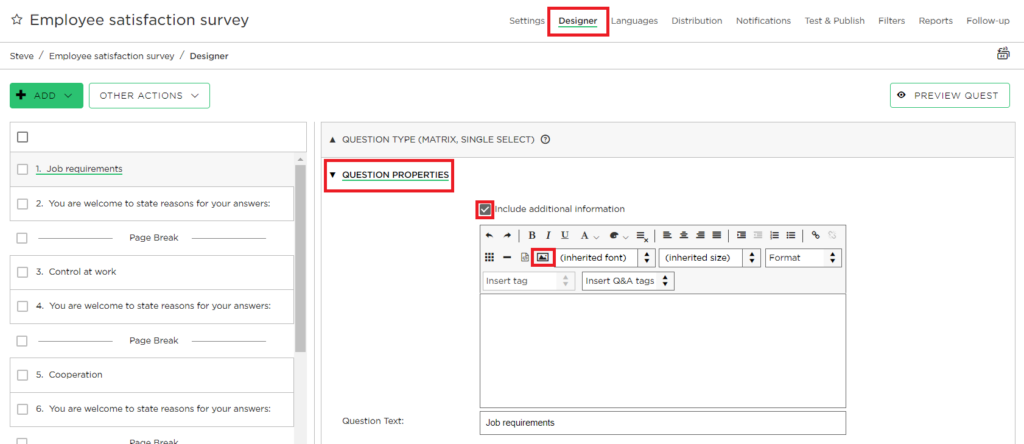Click the insert hyperlink chain icon
Image resolution: width=1024 pixels, height=444 pixels.
point(815,235)
